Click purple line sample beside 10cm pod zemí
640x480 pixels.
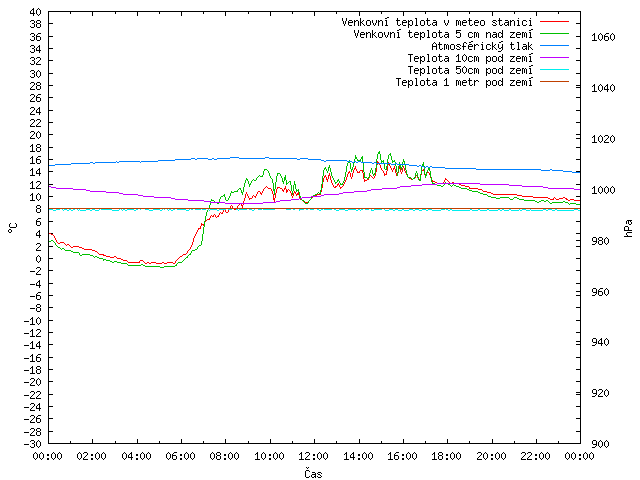click(554, 58)
